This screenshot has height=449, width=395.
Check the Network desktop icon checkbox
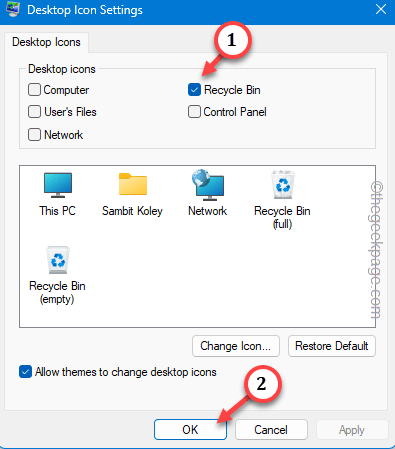(34, 135)
